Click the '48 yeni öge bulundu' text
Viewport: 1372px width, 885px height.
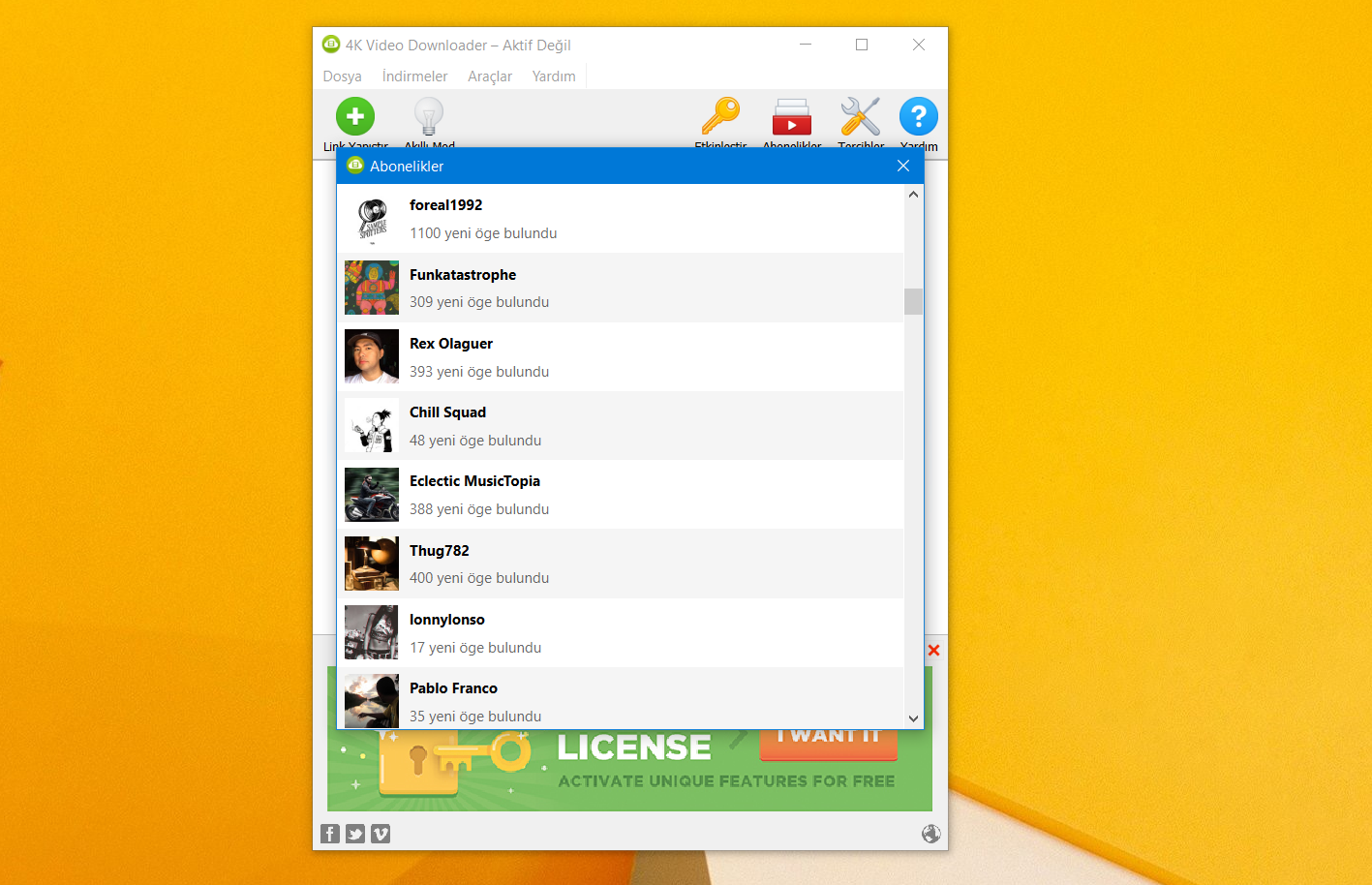click(475, 441)
